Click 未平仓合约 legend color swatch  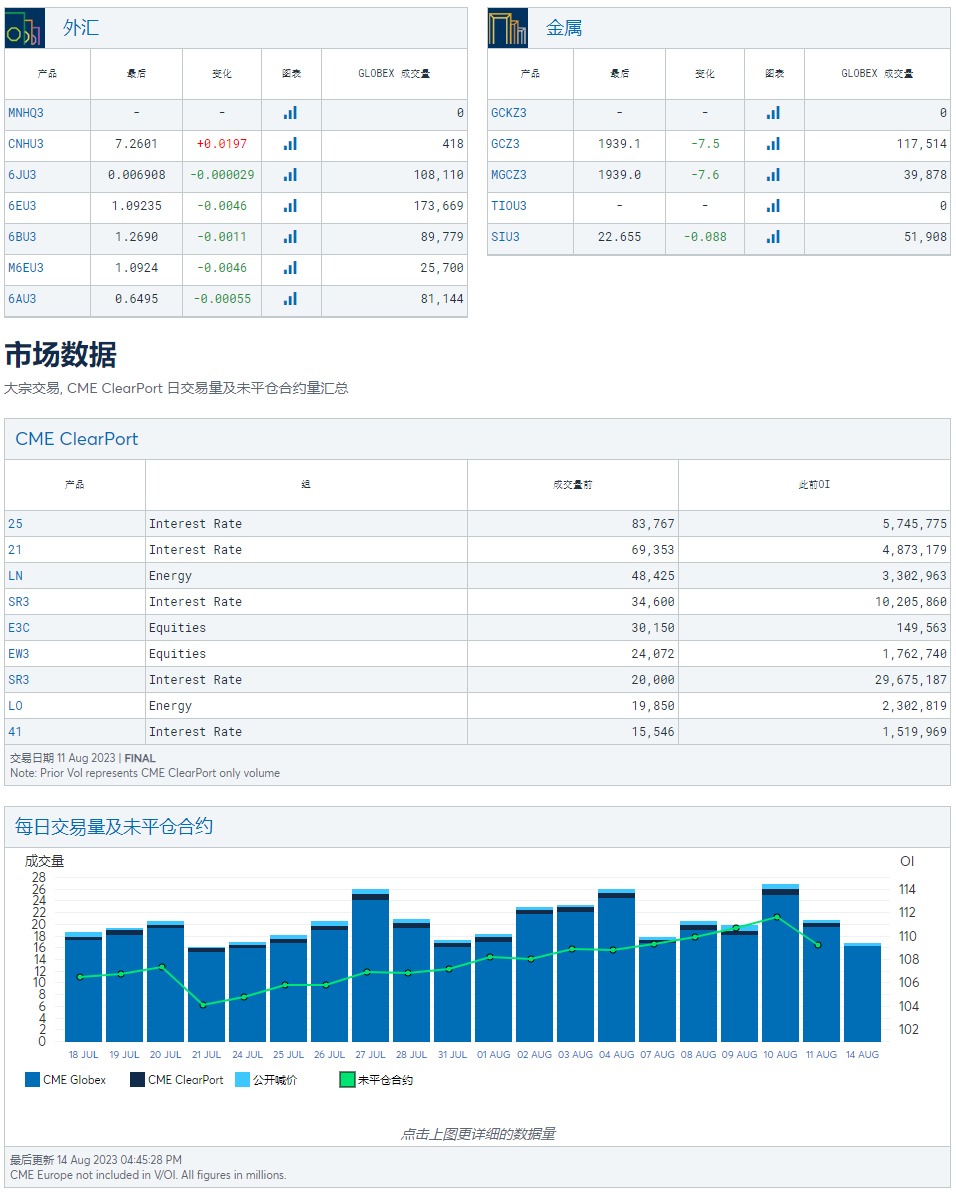tap(347, 1079)
